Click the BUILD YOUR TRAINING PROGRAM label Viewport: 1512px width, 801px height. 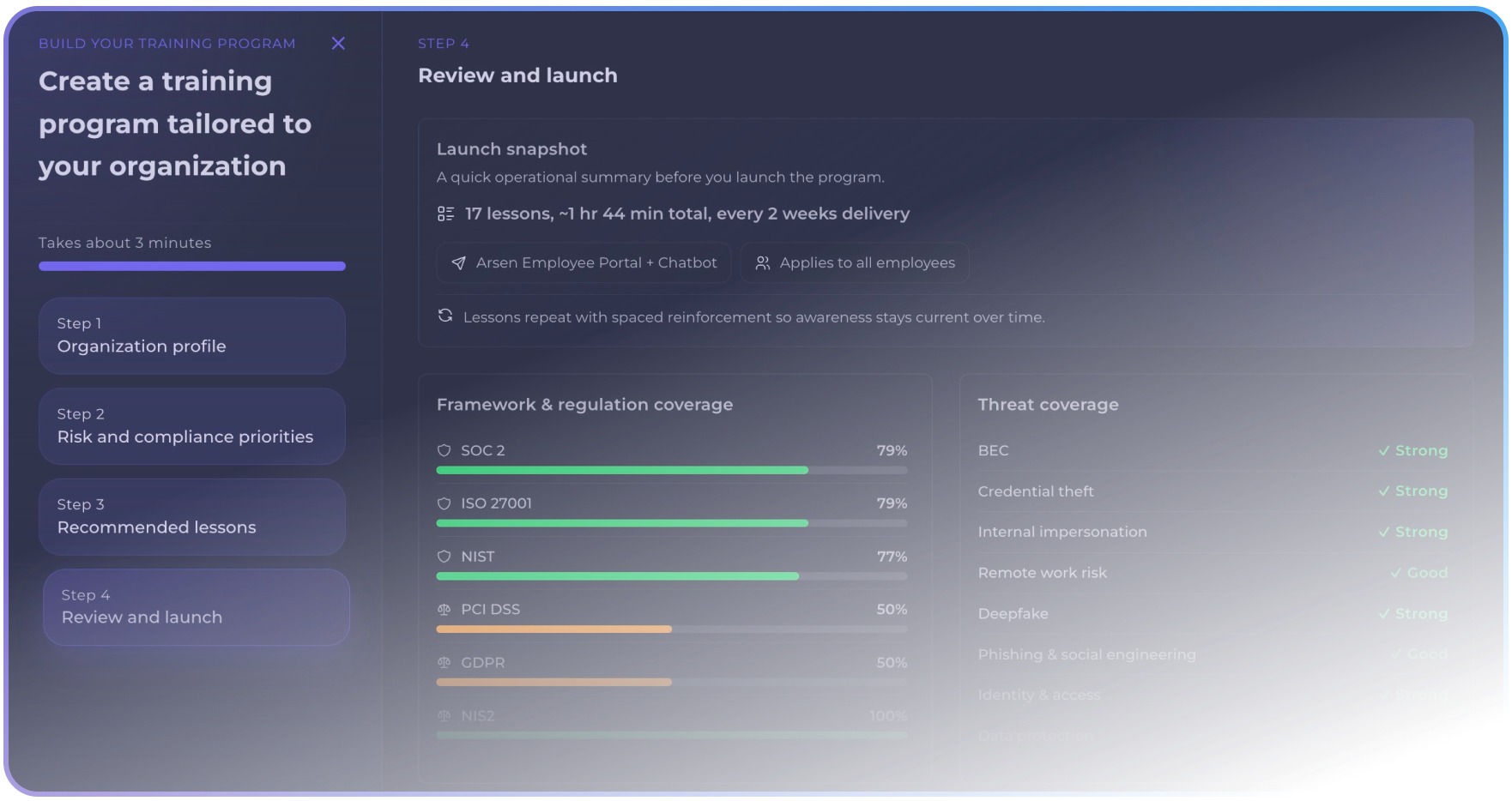click(x=167, y=43)
